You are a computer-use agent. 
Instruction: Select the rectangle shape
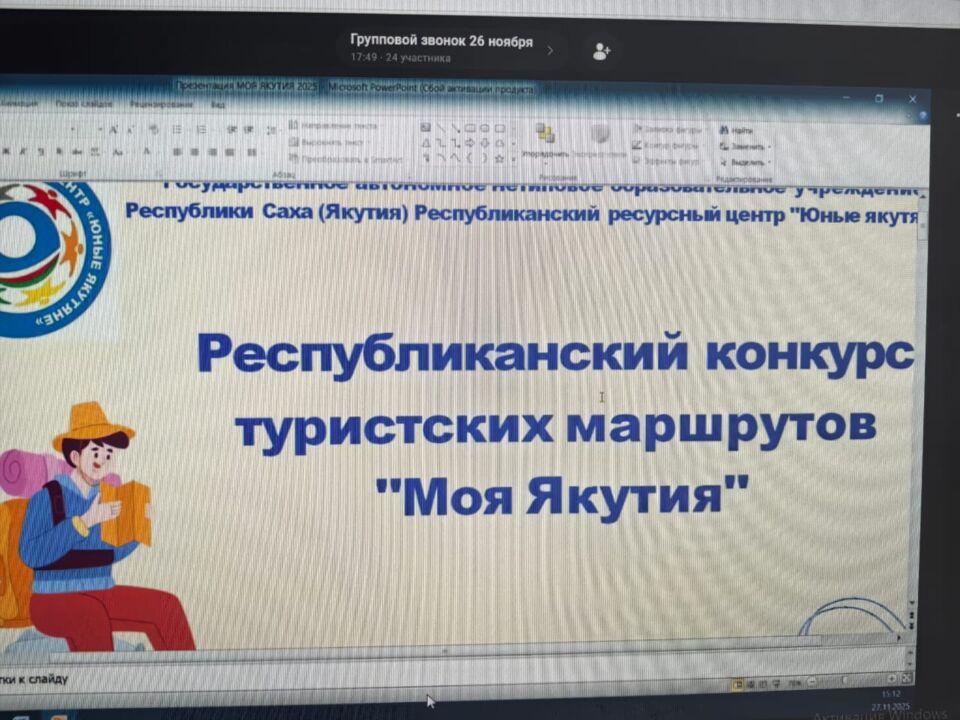(470, 128)
